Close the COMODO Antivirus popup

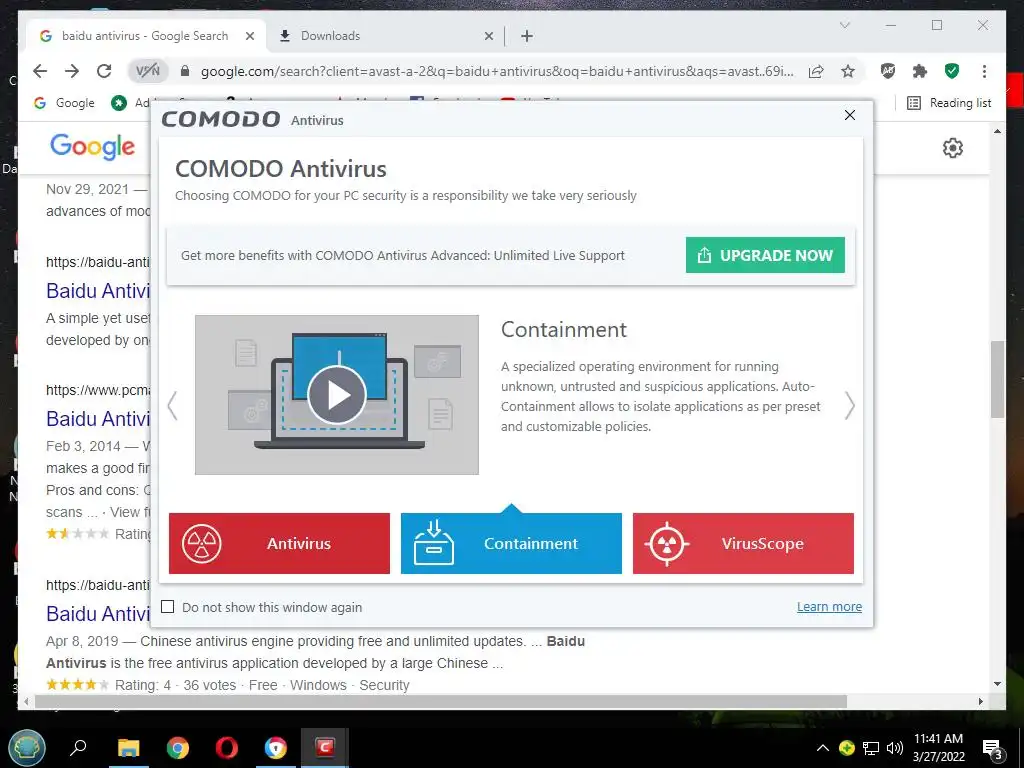tap(850, 115)
